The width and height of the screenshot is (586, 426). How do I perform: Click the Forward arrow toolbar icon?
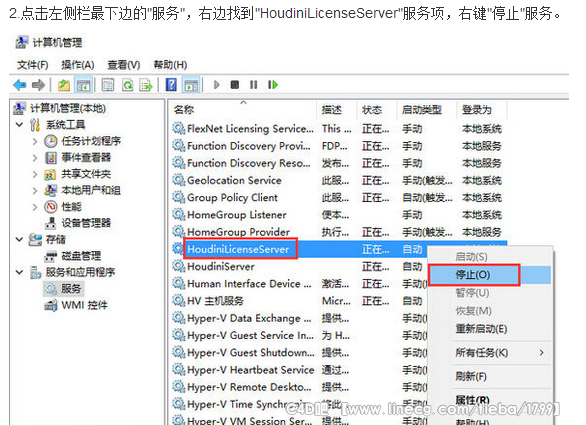tap(38, 85)
